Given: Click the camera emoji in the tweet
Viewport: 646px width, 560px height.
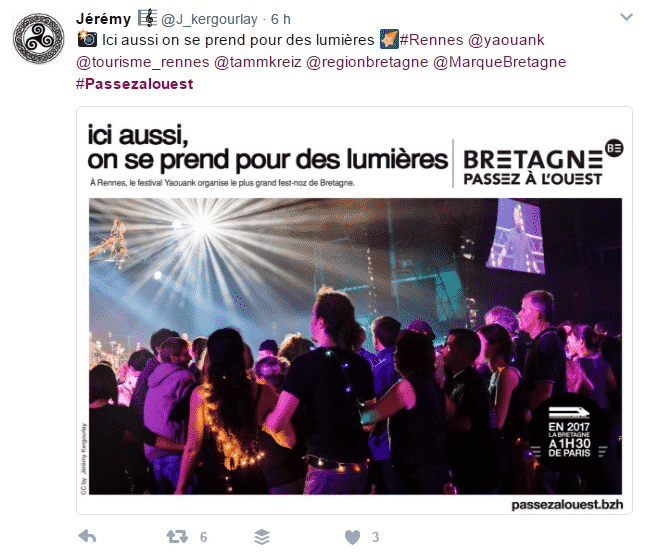Looking at the screenshot, I should coord(87,39).
